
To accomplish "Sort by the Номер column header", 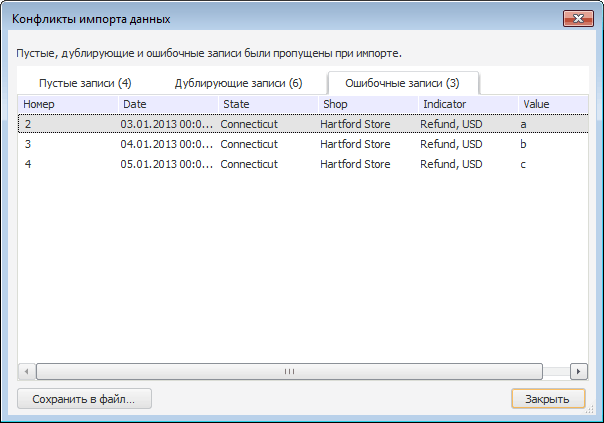I will (67, 104).
